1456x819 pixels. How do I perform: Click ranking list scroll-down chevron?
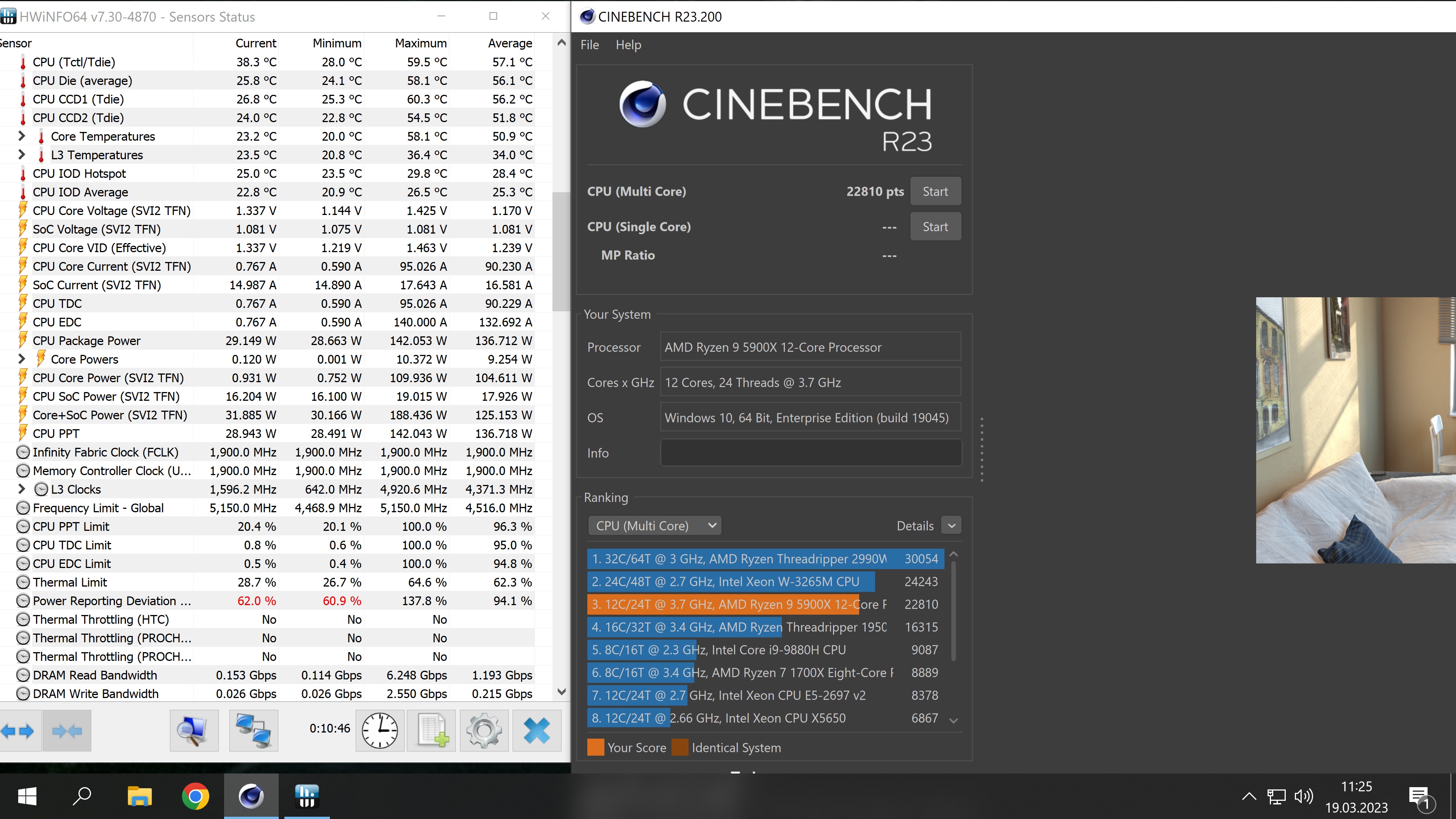(954, 720)
